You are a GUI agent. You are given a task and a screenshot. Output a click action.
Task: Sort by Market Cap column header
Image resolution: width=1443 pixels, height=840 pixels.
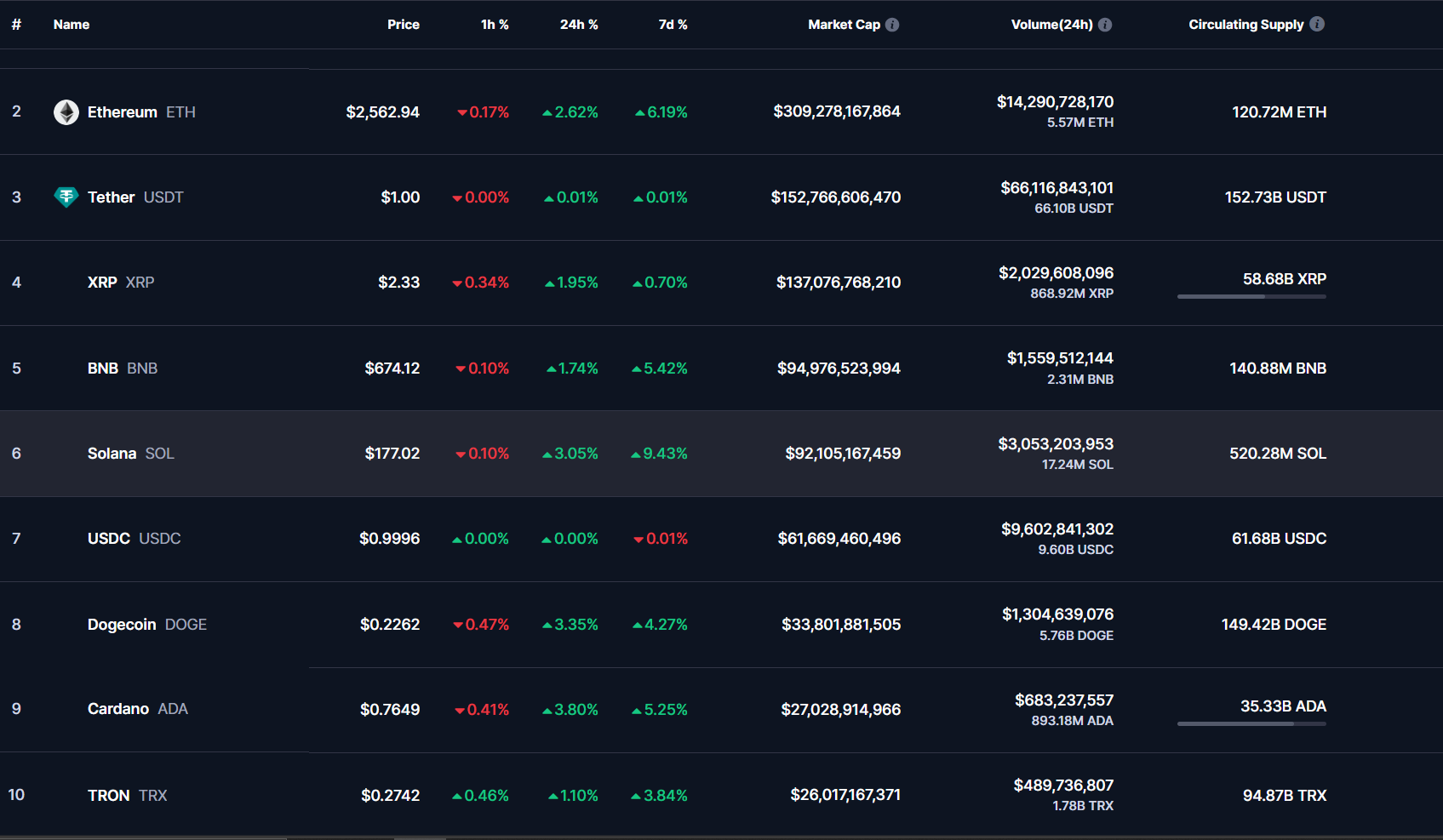pos(844,25)
